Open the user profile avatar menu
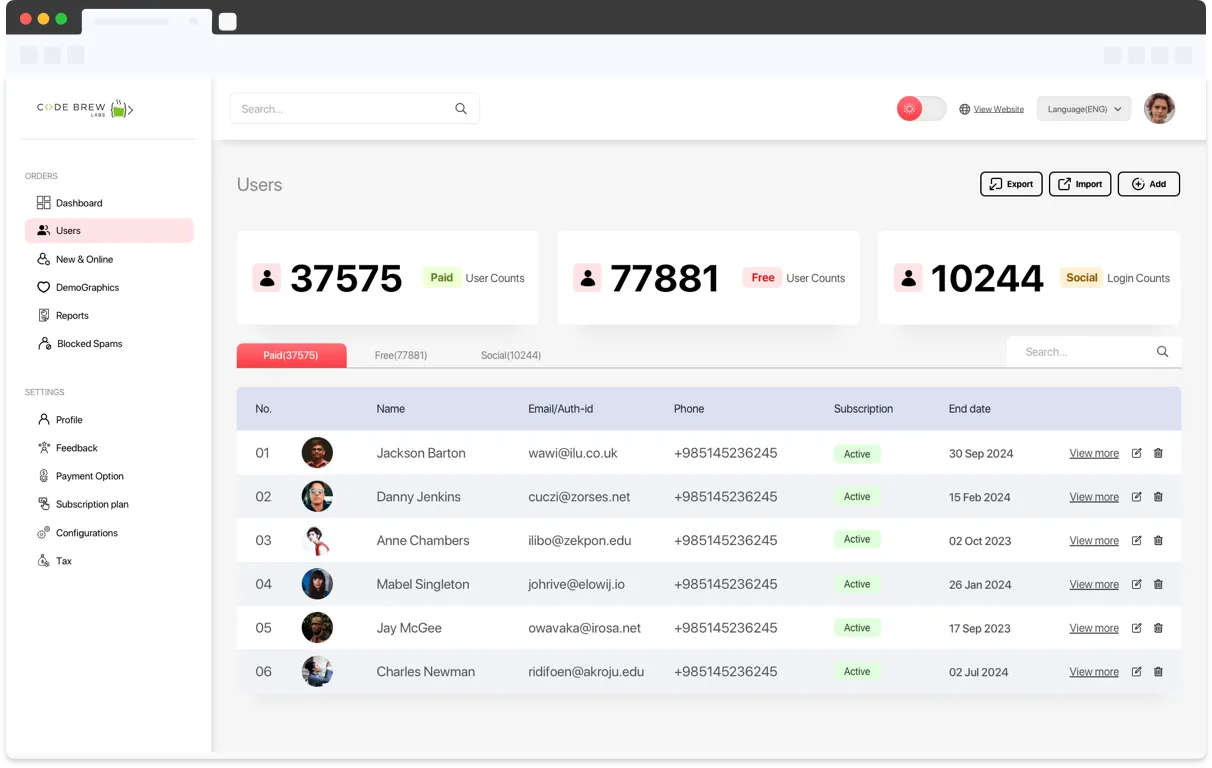1212x768 pixels. coord(1159,109)
